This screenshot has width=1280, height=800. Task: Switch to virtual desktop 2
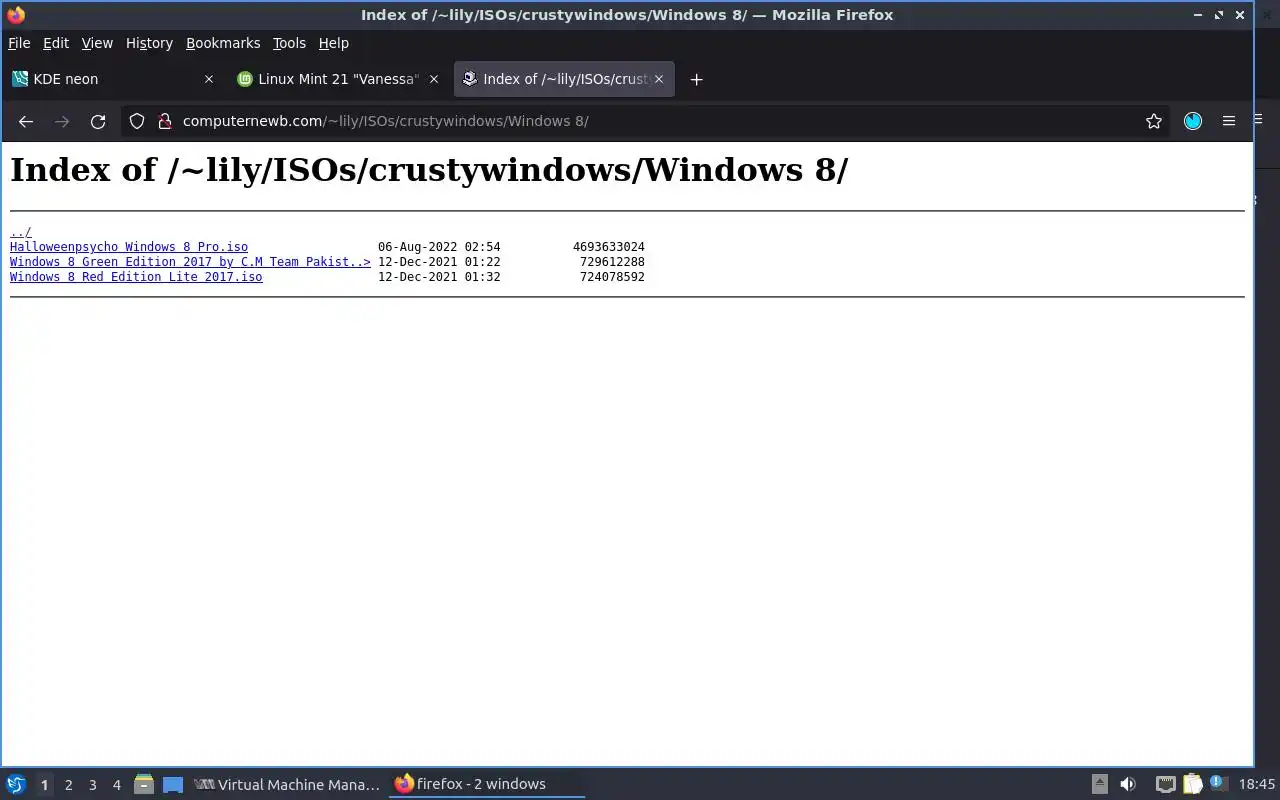coord(69,785)
